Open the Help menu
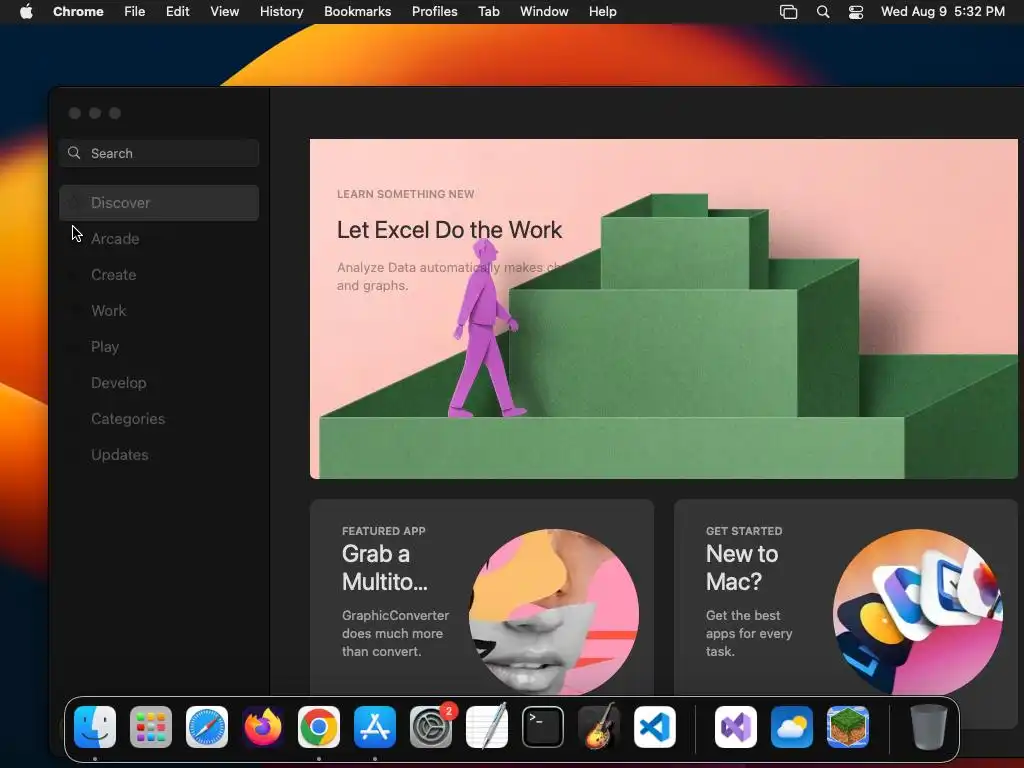The height and width of the screenshot is (768, 1024). pos(602,12)
